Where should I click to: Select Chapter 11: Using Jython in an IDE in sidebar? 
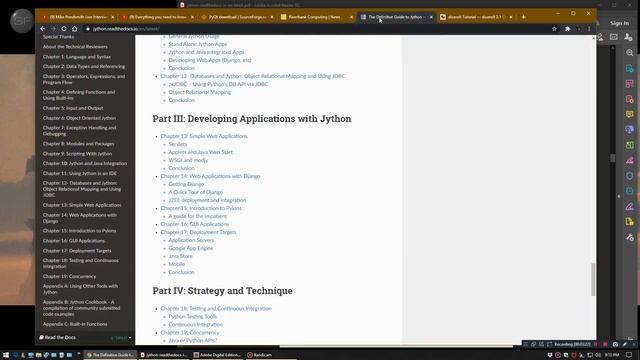pos(80,173)
